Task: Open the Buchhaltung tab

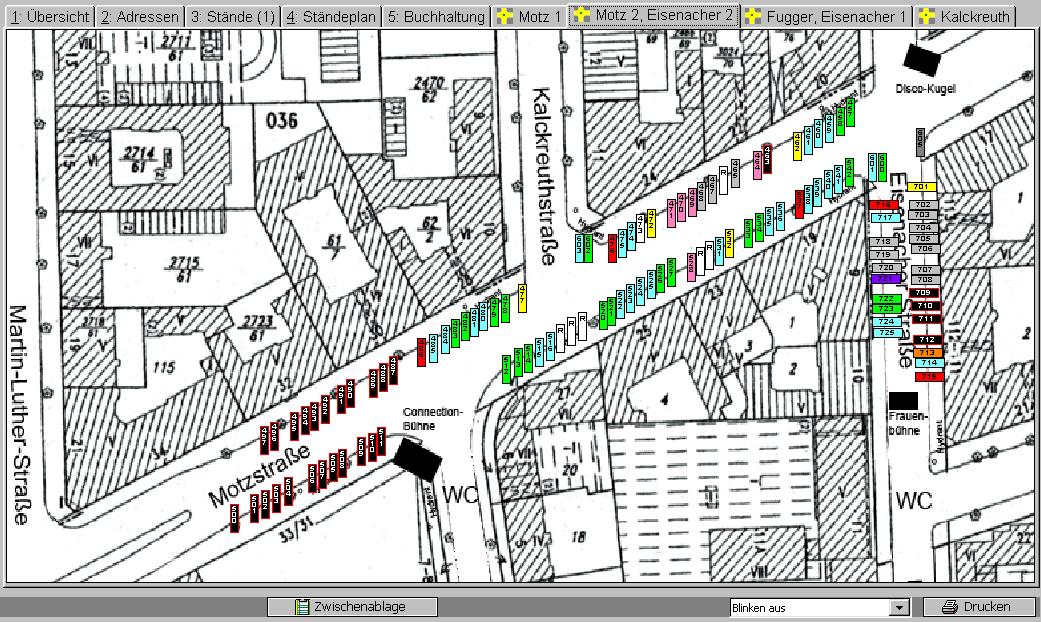Action: click(x=436, y=17)
